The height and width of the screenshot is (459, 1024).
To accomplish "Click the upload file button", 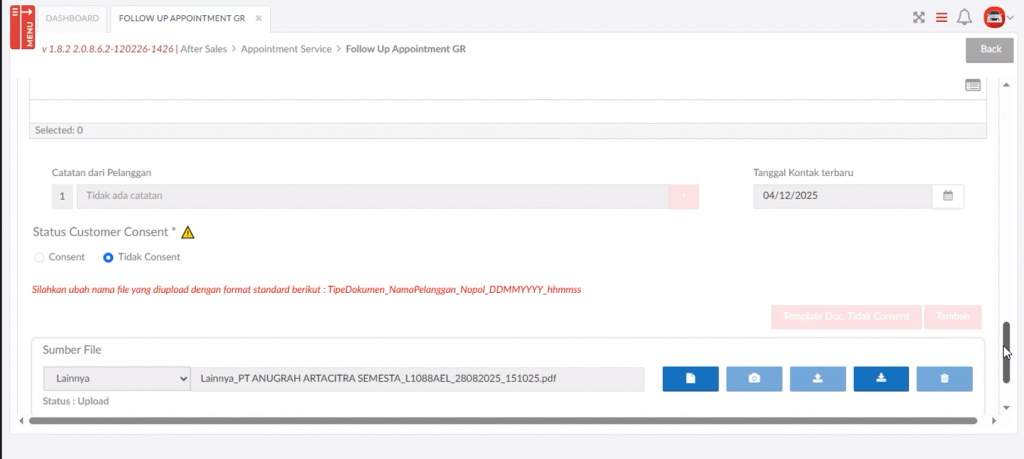I will click(817, 378).
